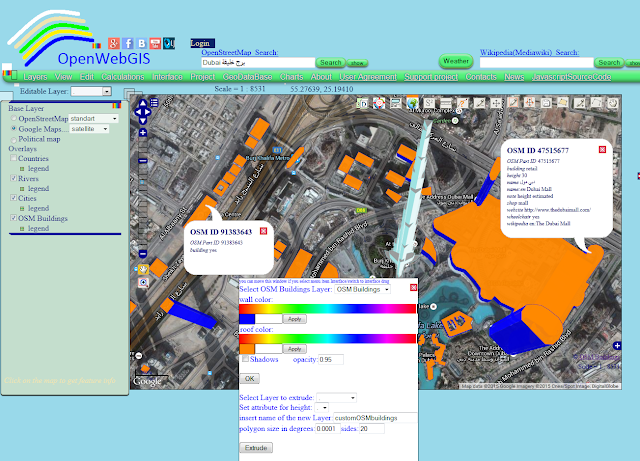
Task: Zoom out with the bottom minus button
Action: (x=143, y=254)
